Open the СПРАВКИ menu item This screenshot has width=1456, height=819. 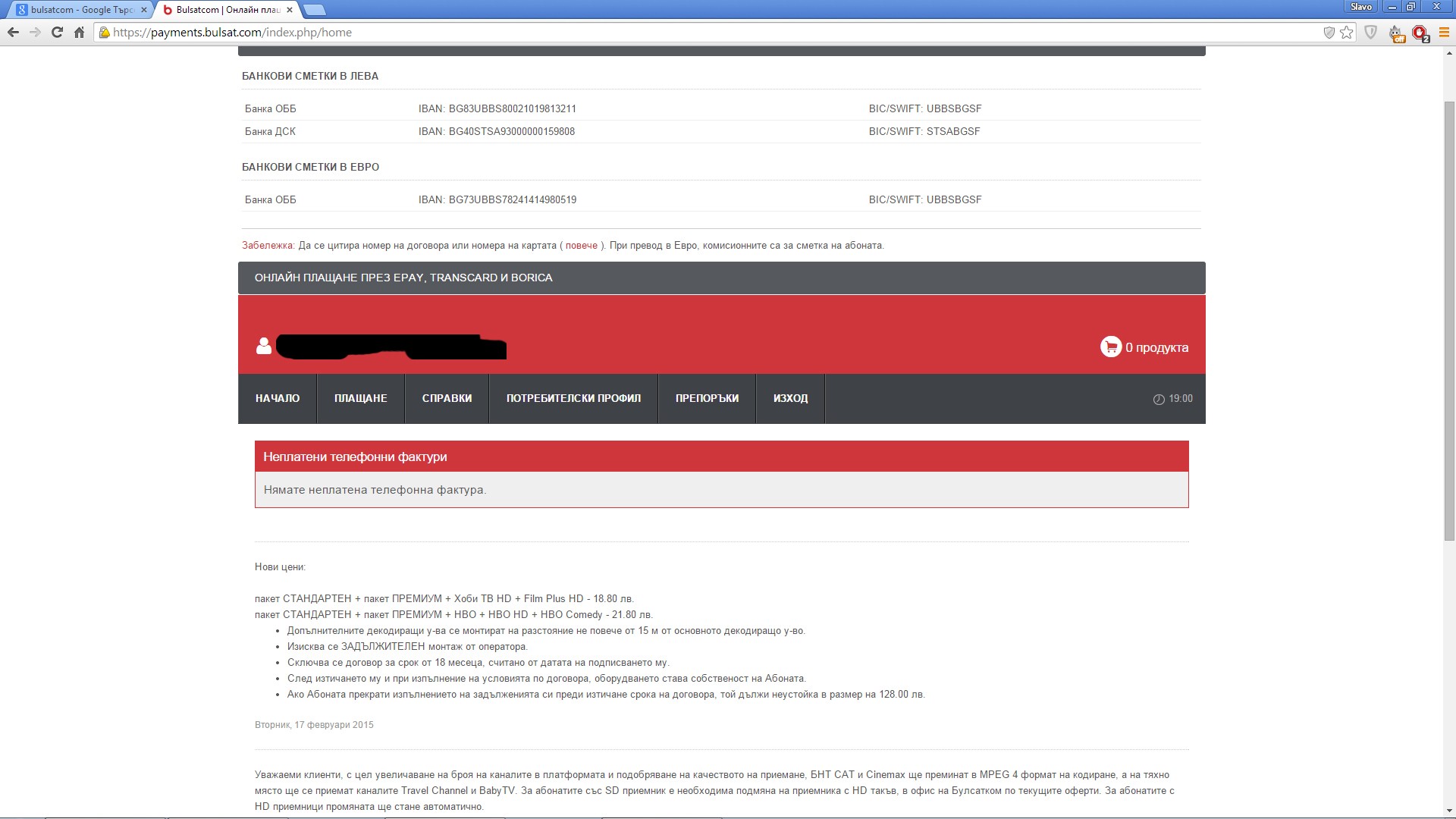[x=447, y=399]
